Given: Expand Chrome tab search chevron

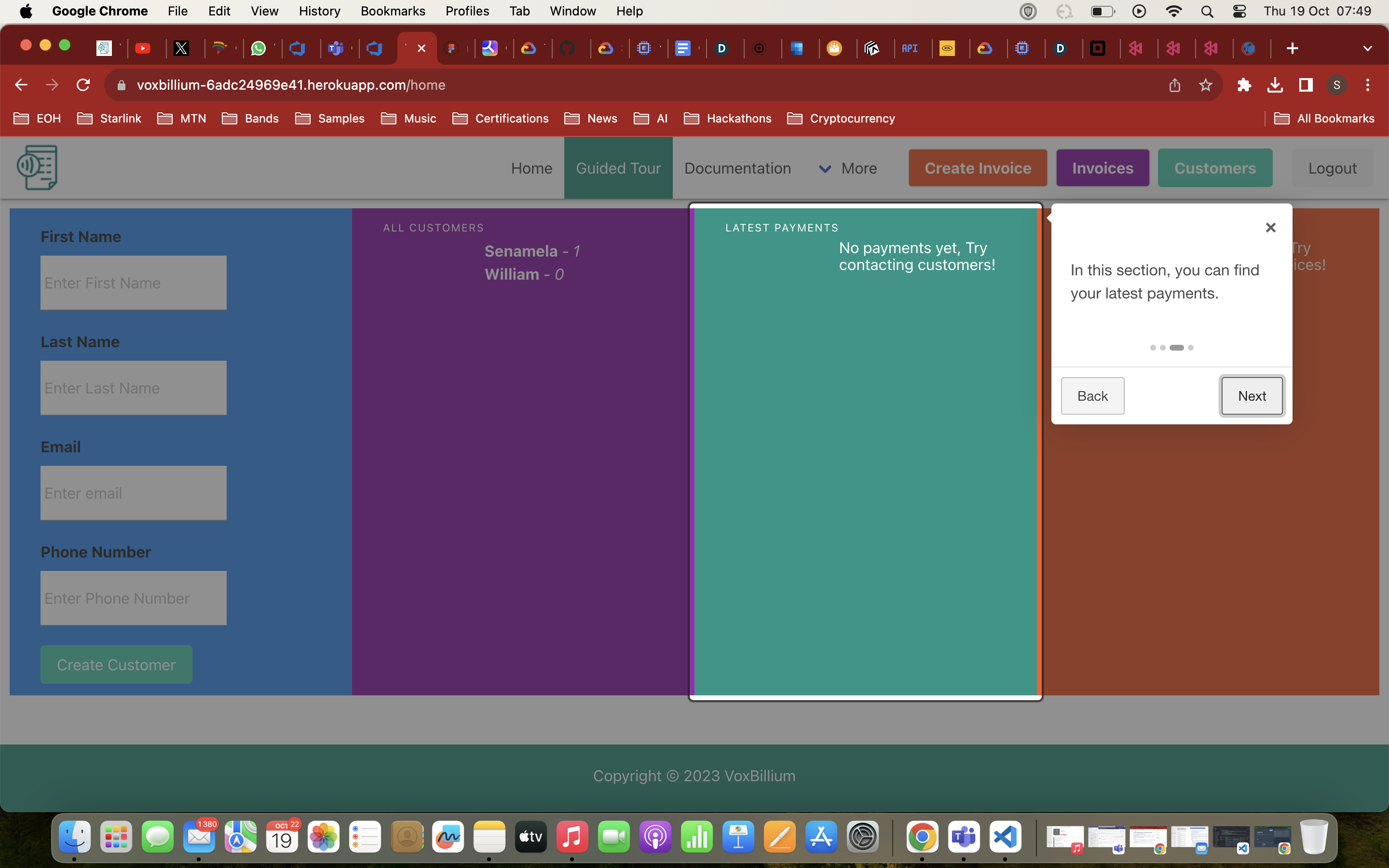Looking at the screenshot, I should (1367, 48).
